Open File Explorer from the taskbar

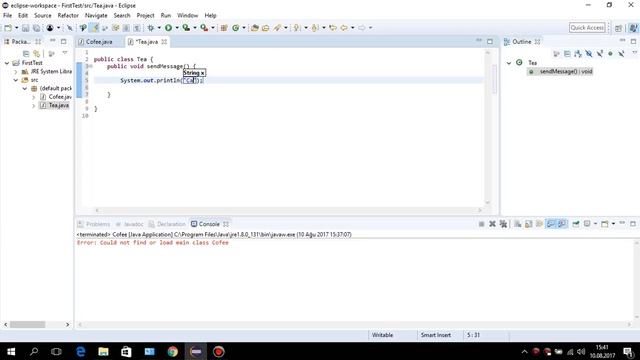[x=103, y=351]
